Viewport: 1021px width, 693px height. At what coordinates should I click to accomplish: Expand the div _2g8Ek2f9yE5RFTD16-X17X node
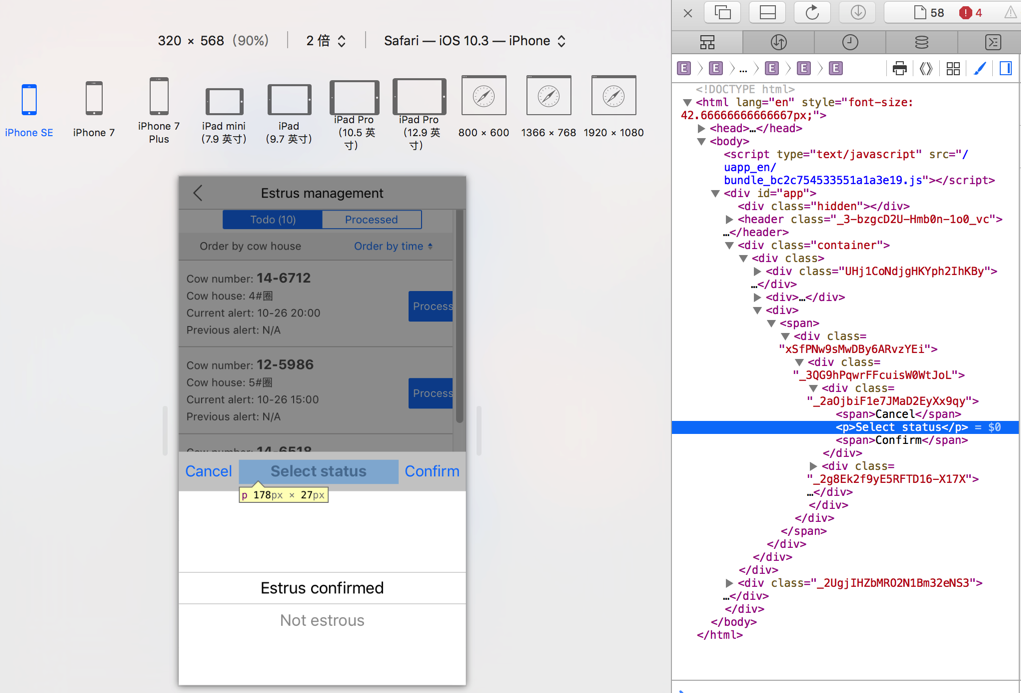point(813,466)
